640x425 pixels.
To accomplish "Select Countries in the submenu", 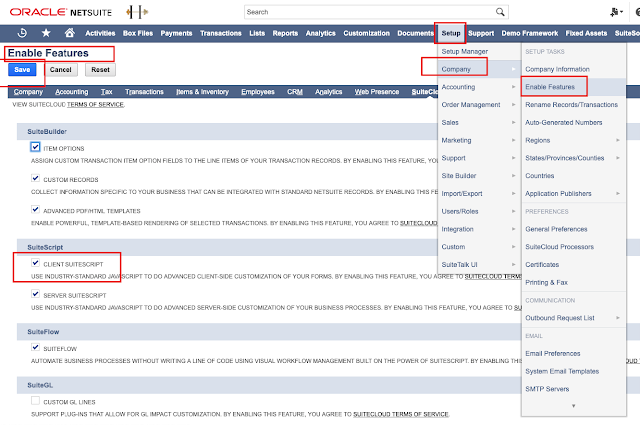I will tap(540, 176).
